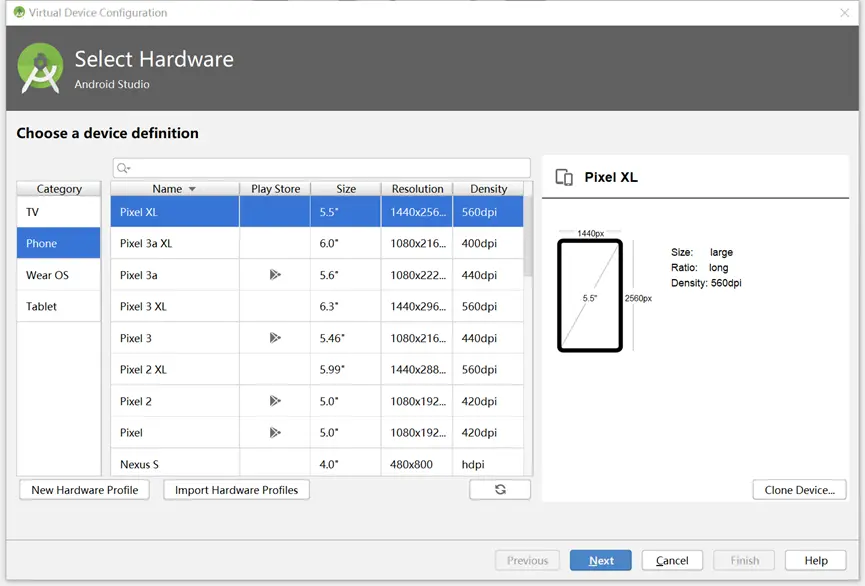Select the Pixel 2 XL device row
Image resolution: width=865 pixels, height=586 pixels.
tap(317, 370)
